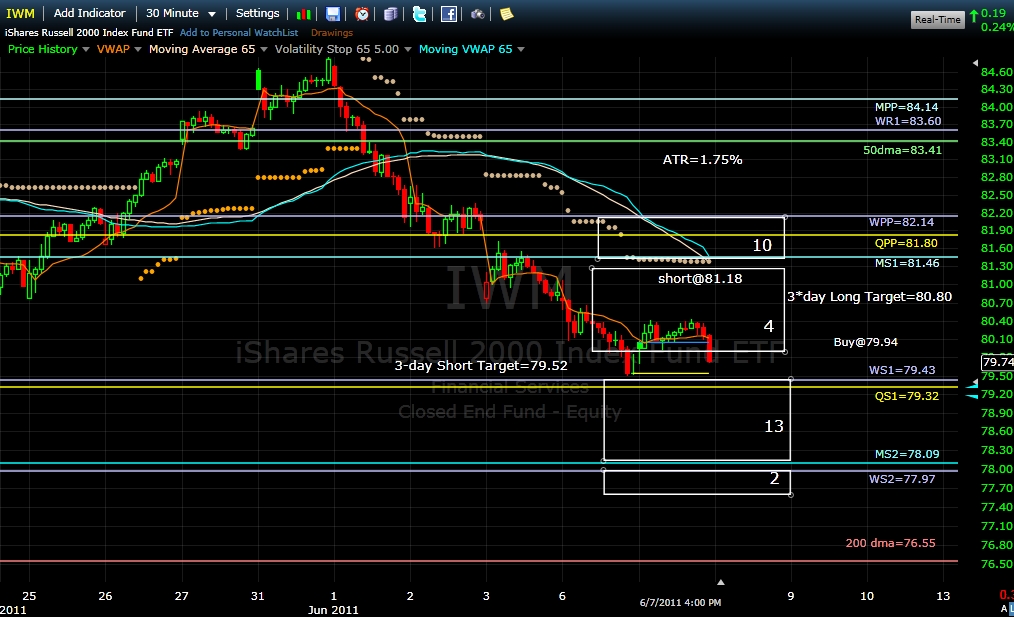Screen dimensions: 1014x617
Task: Select the QS1=79.32 label
Action: click(906, 396)
